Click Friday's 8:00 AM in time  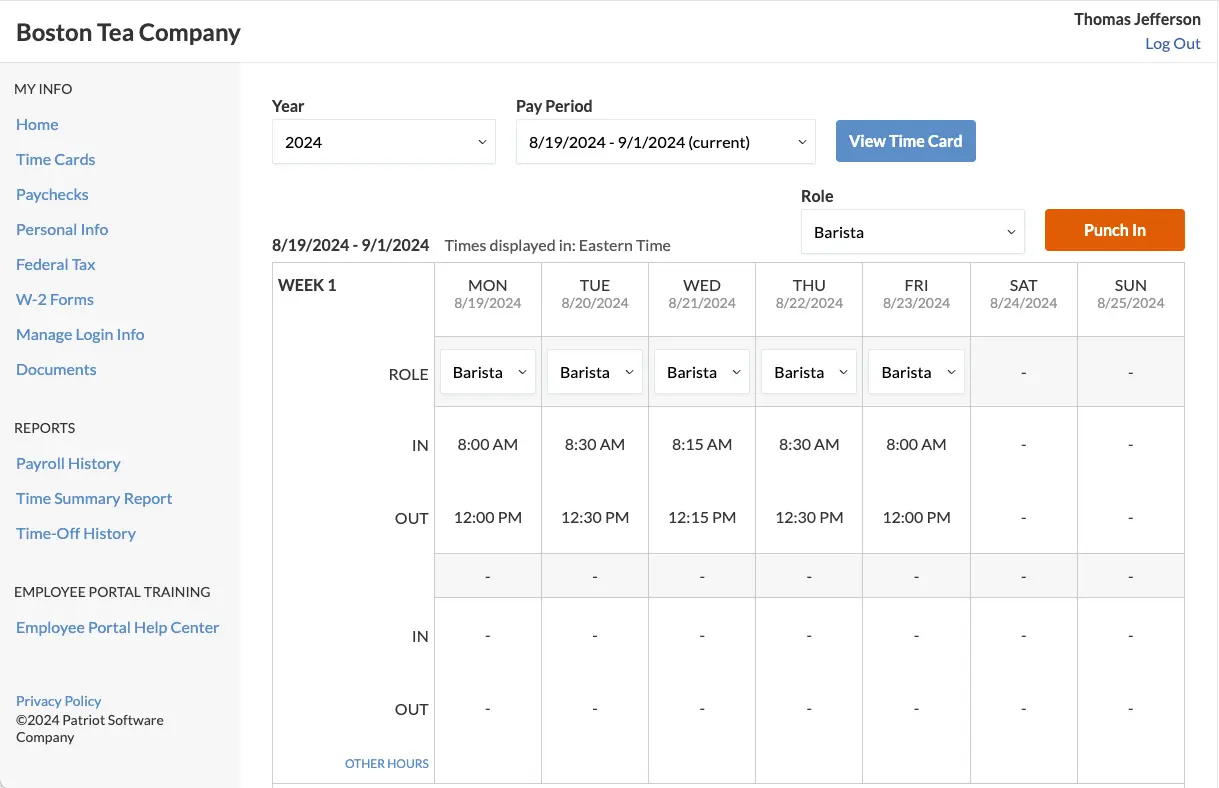point(916,445)
